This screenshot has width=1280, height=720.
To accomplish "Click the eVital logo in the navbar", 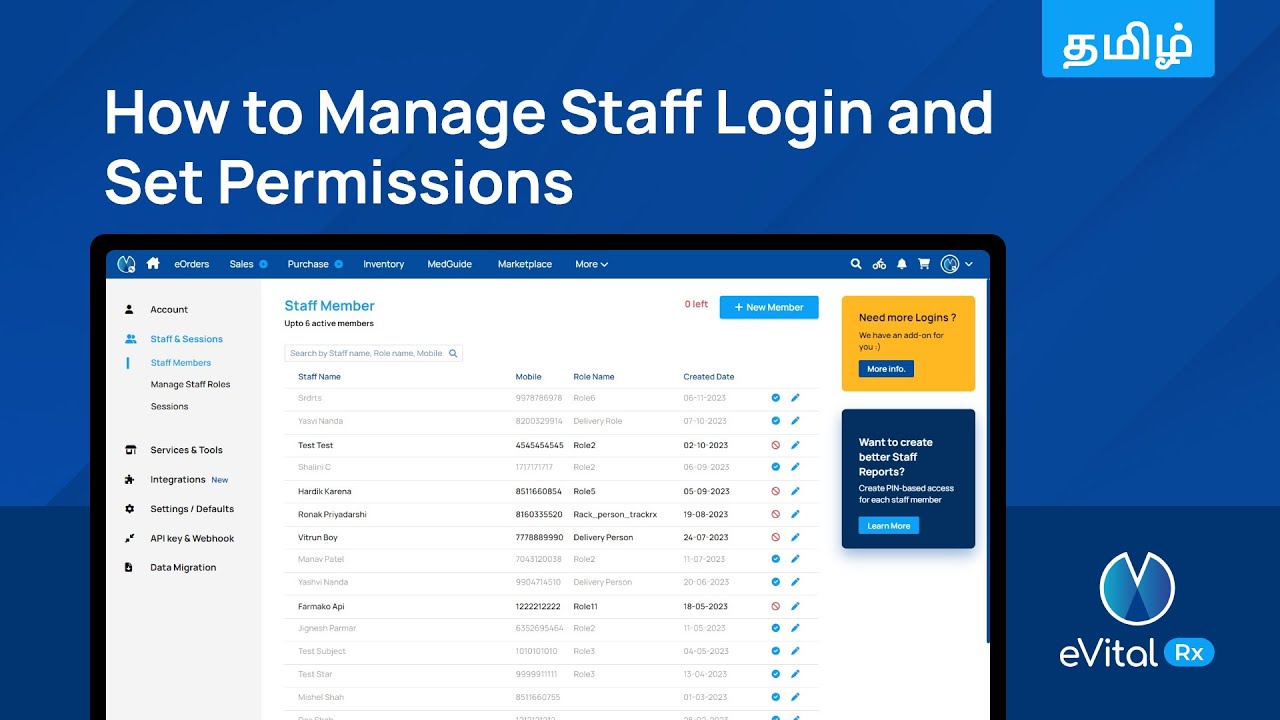I will pos(126,264).
